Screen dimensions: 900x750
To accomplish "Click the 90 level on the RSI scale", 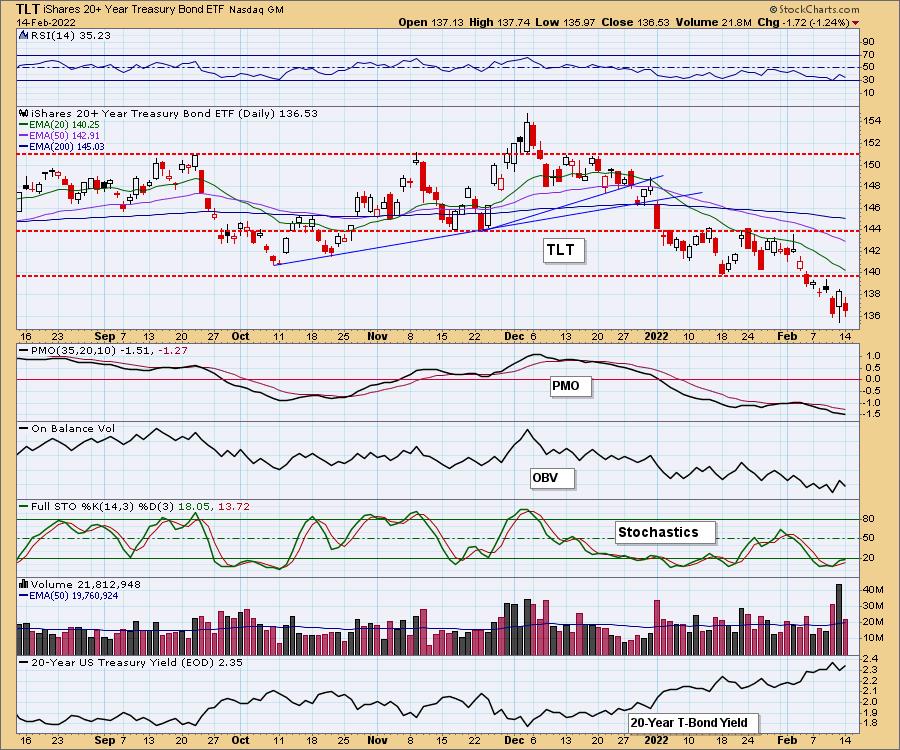I will pos(868,42).
